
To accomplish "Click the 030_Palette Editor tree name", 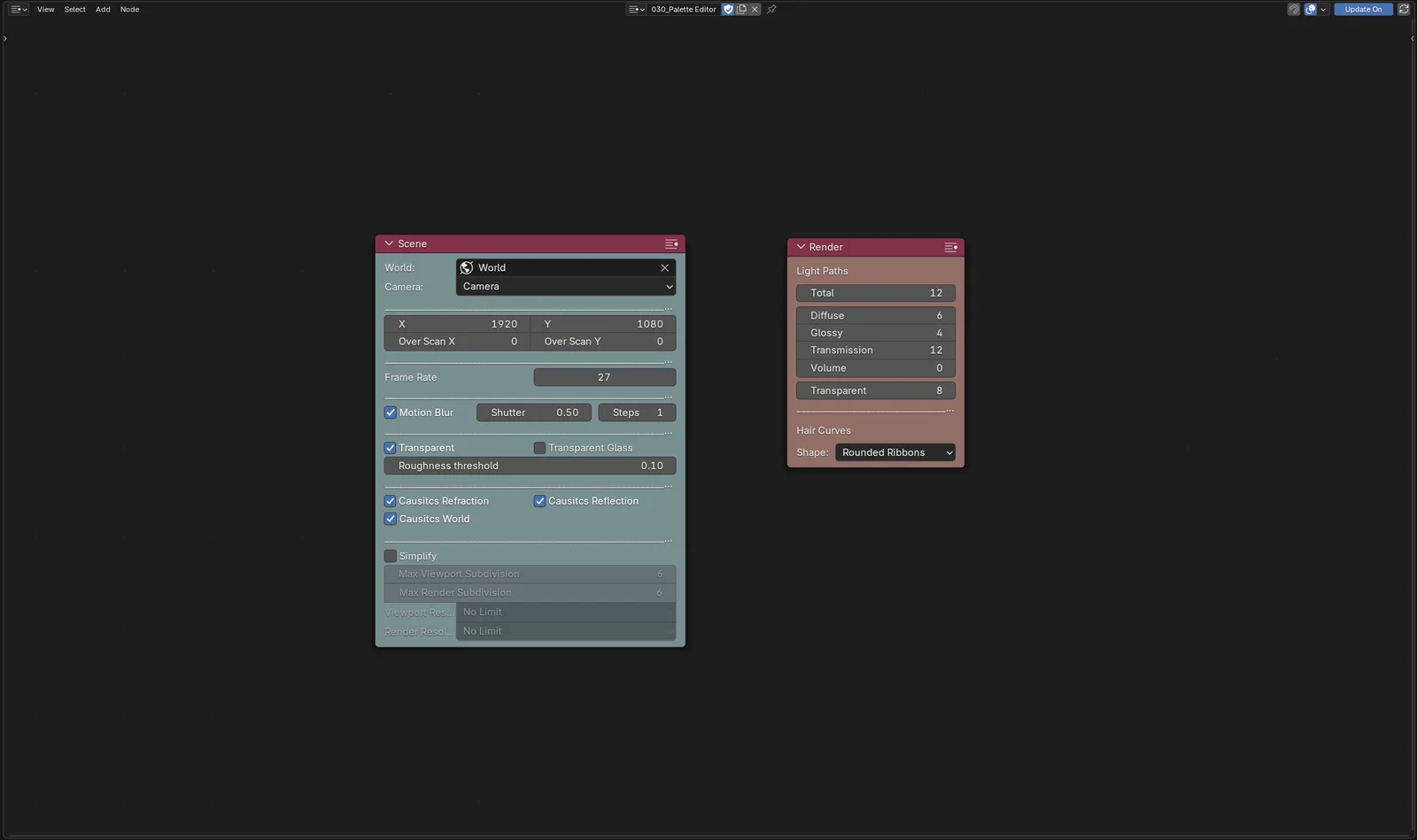I will click(x=683, y=10).
